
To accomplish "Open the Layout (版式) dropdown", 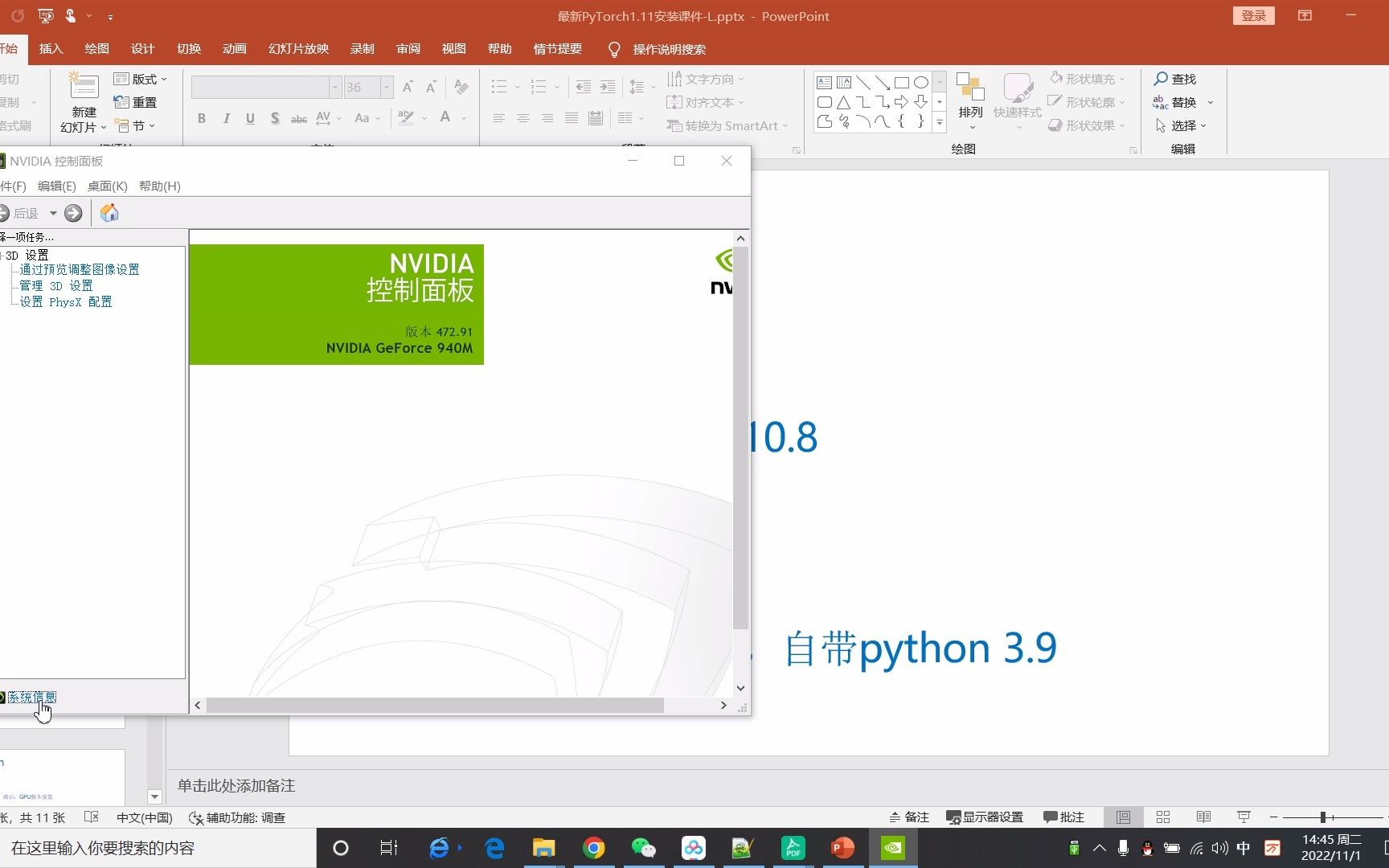I will pyautogui.click(x=141, y=79).
